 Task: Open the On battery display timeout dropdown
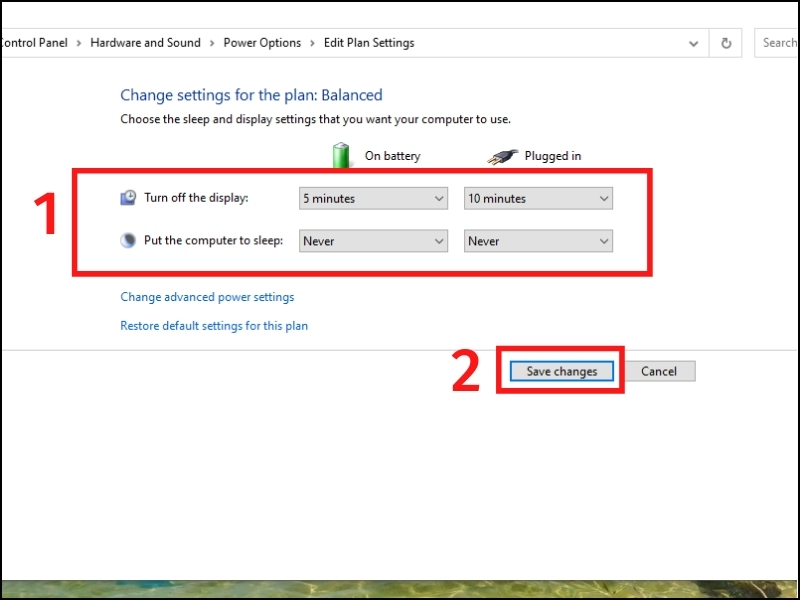click(373, 199)
